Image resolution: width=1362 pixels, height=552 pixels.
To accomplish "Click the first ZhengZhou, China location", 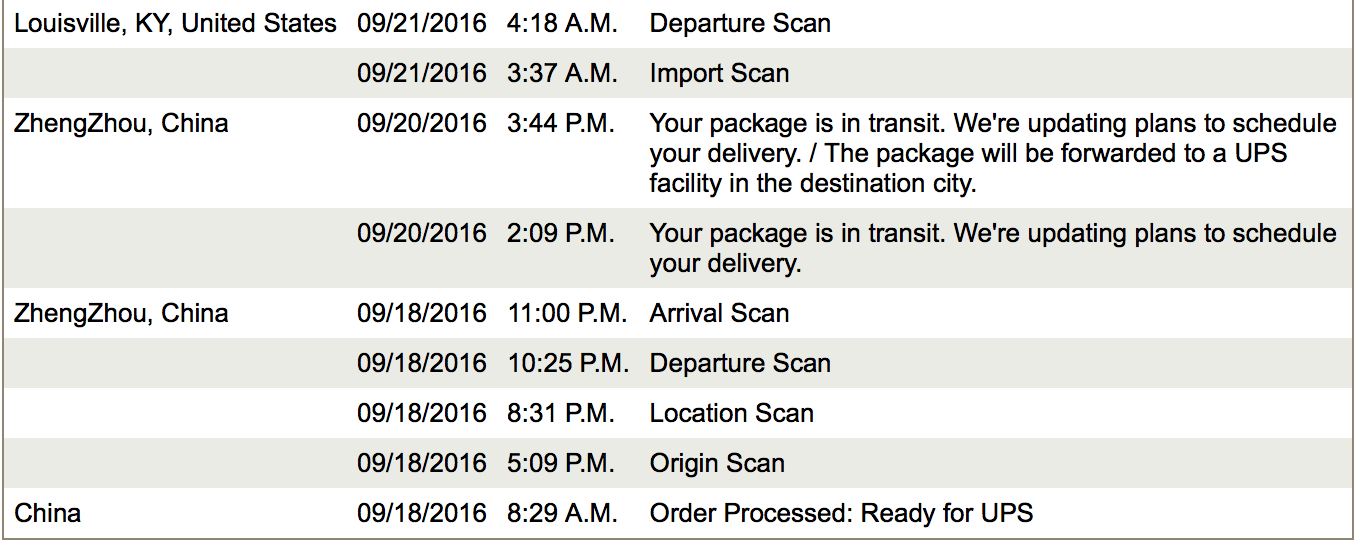I will click(x=121, y=124).
